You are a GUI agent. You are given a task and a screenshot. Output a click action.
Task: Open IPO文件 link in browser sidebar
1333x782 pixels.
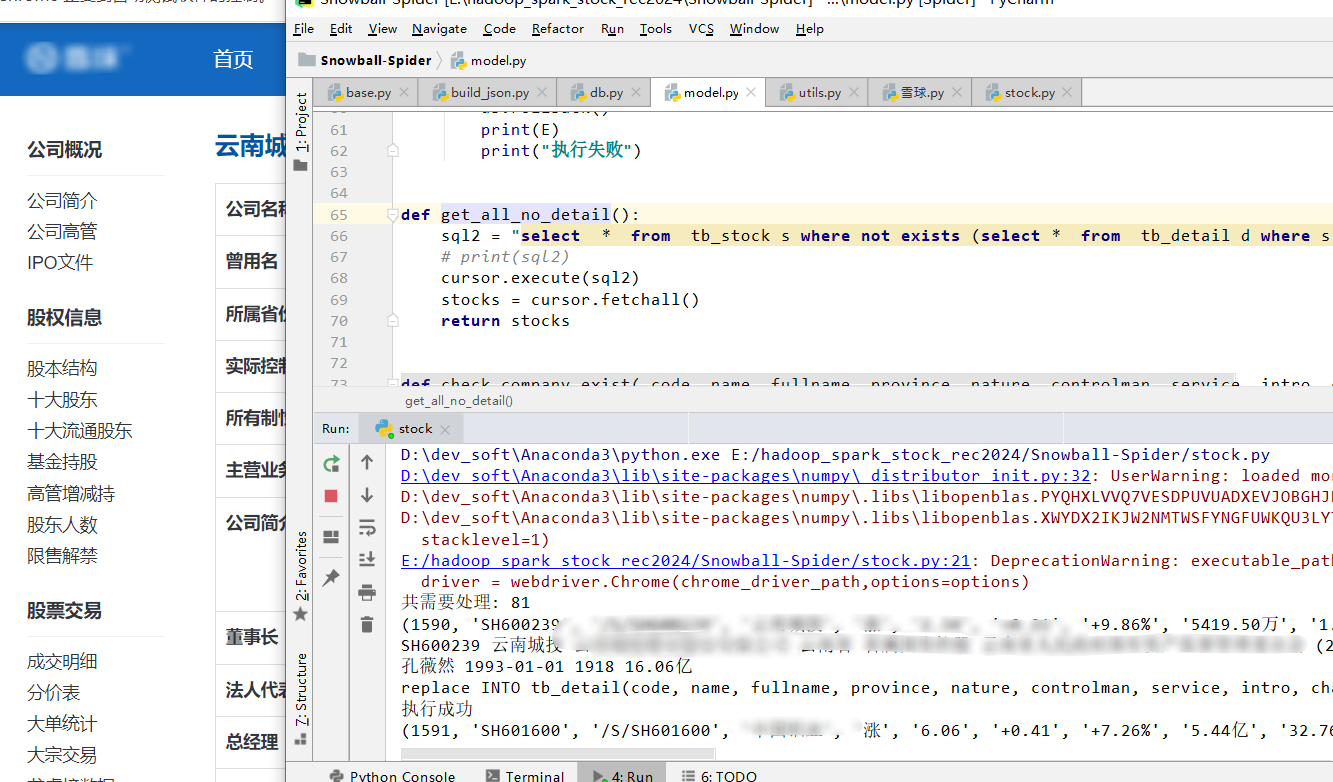coord(60,263)
